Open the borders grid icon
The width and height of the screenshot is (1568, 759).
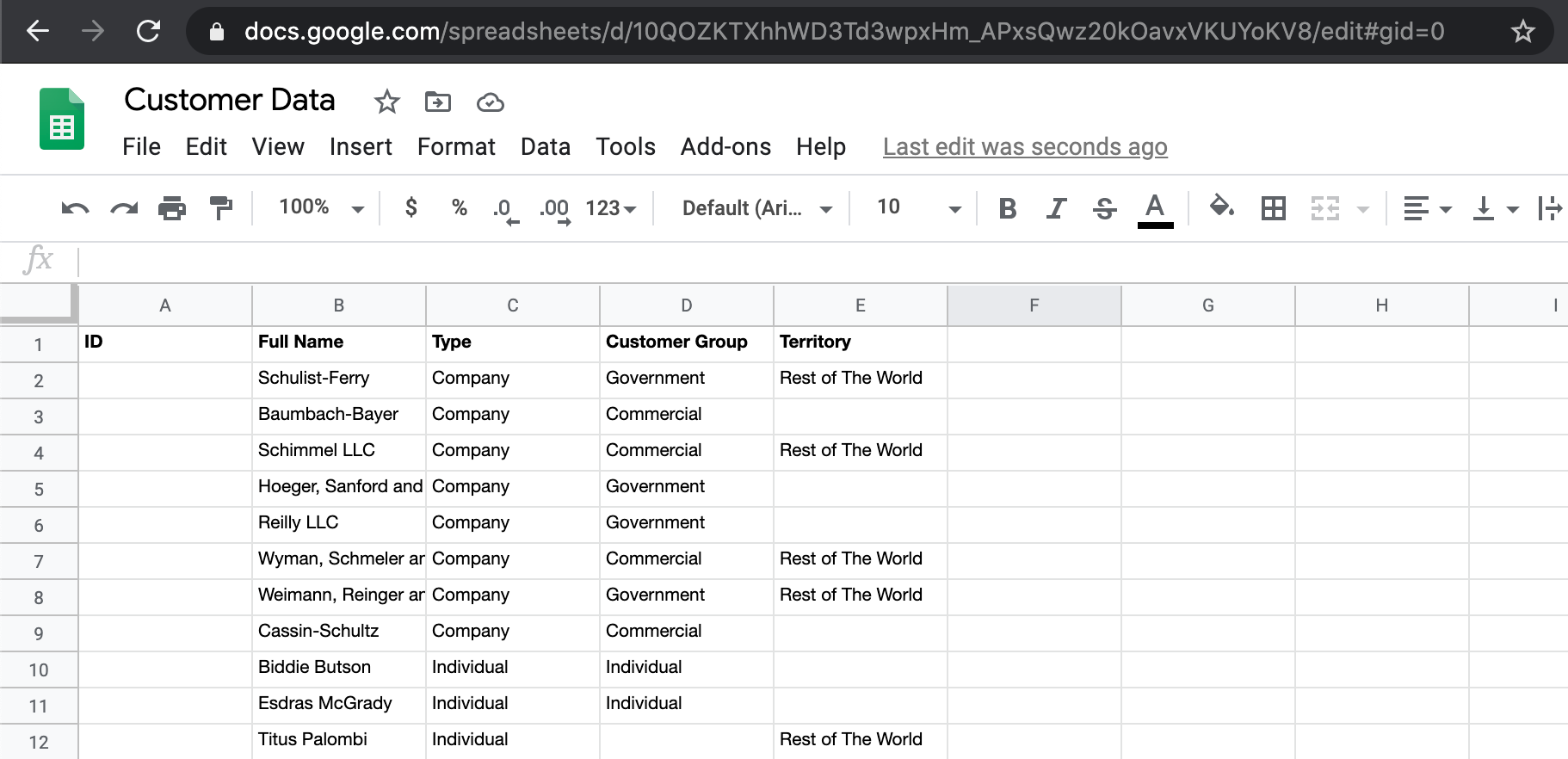coord(1273,208)
